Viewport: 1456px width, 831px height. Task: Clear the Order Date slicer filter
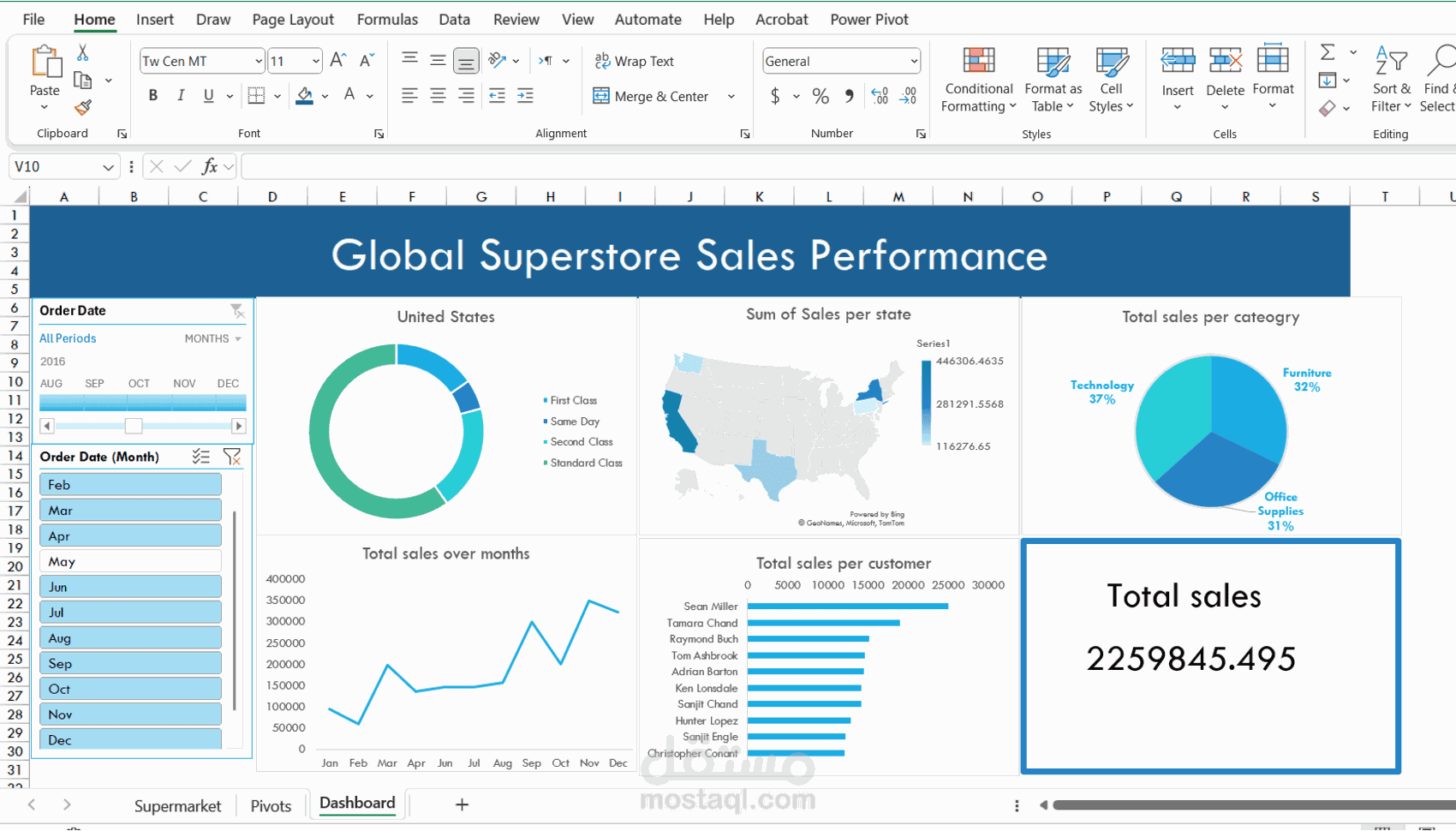(239, 311)
